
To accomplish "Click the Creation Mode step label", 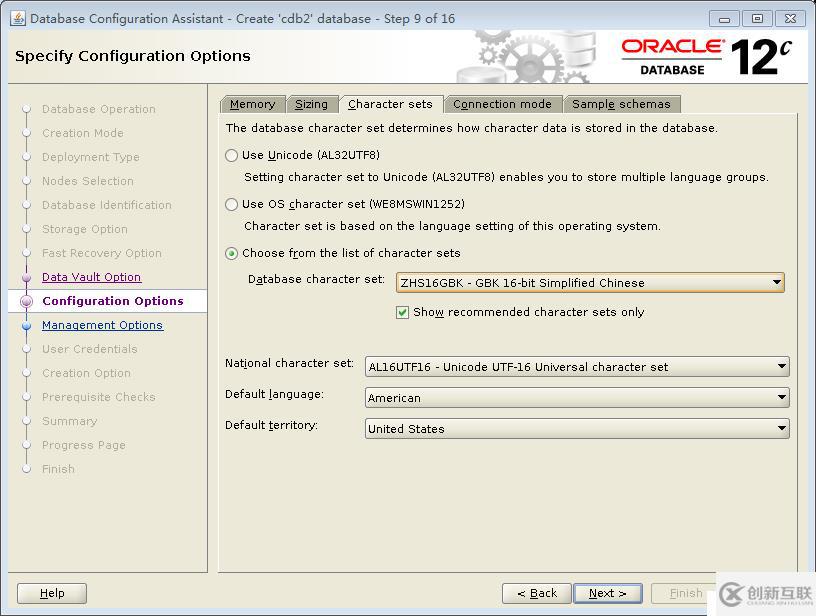I will 83,133.
